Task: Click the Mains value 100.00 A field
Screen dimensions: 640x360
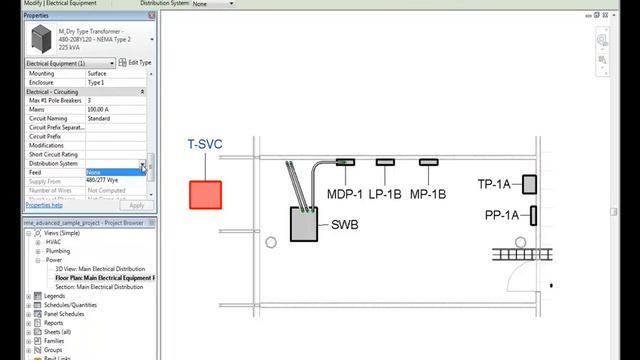Action: pos(116,109)
